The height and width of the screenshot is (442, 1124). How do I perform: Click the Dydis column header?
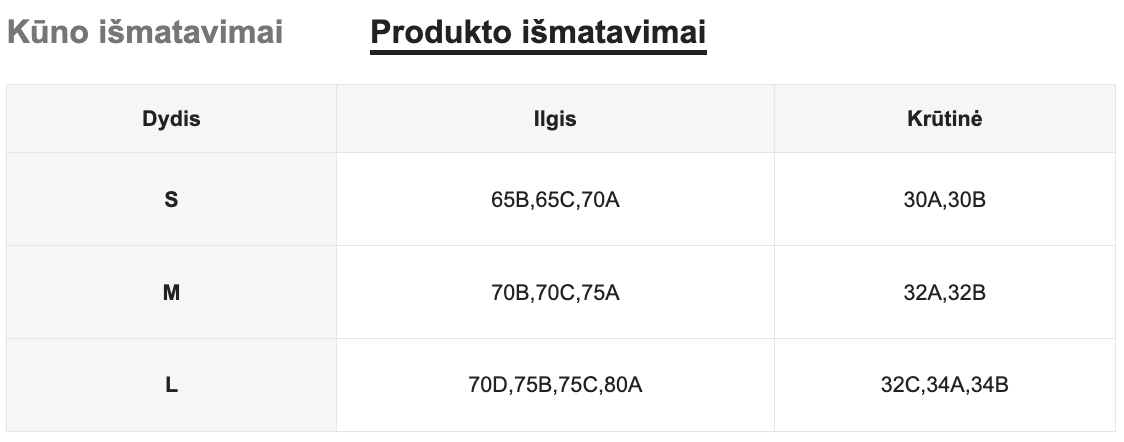point(171,119)
